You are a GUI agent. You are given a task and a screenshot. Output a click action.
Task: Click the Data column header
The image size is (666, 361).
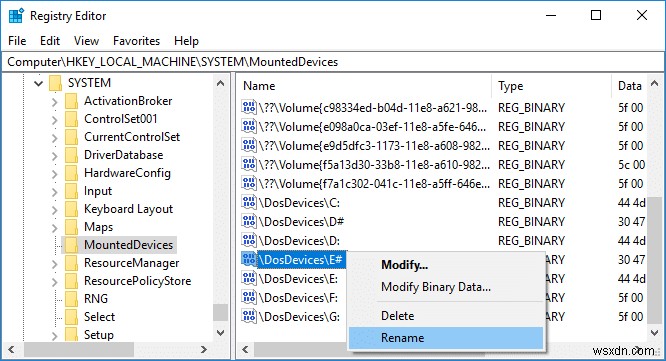click(630, 86)
